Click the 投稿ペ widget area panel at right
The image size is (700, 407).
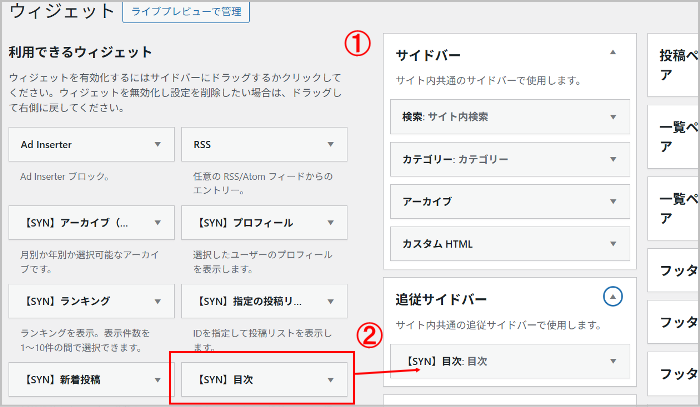(x=673, y=65)
